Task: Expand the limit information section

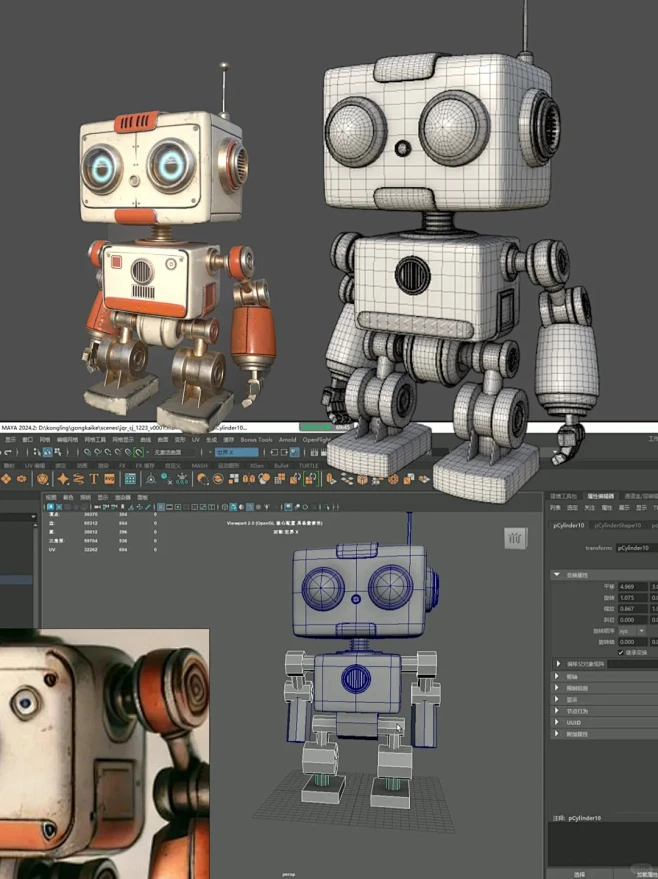Action: [x=557, y=688]
